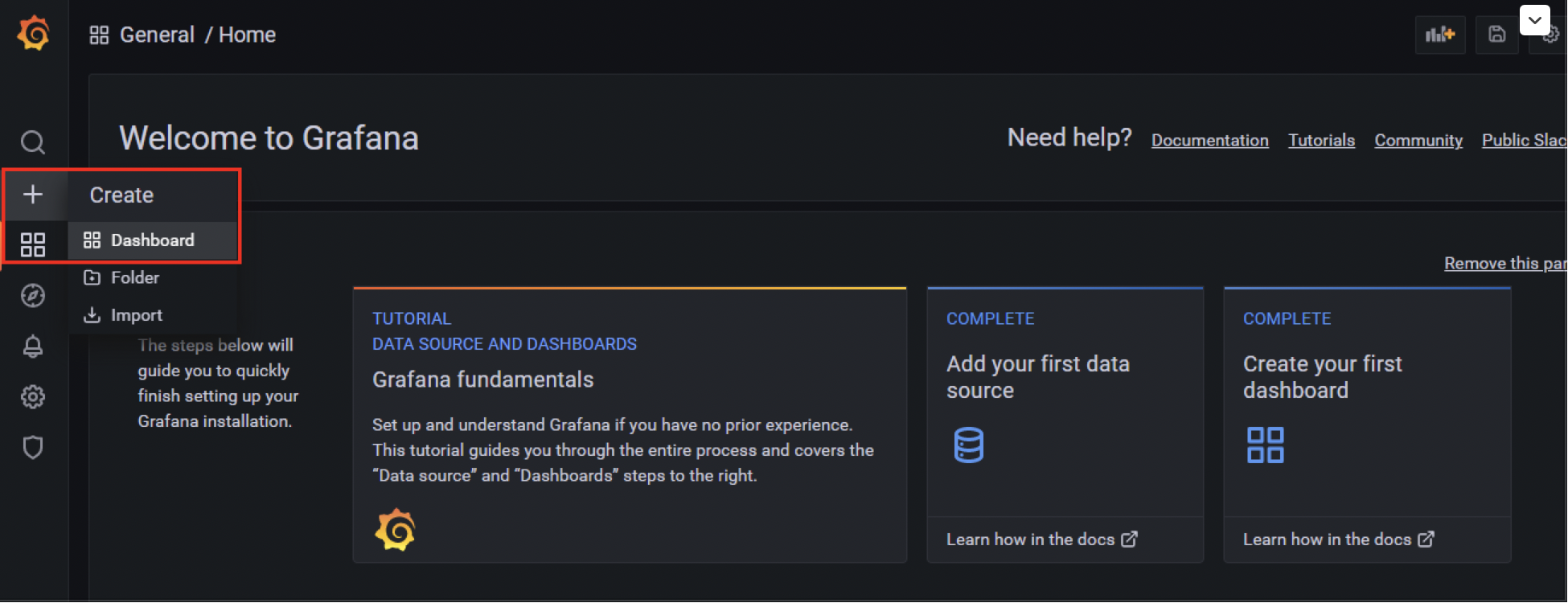This screenshot has width=1568, height=603.
Task: Open the Tutorials link
Action: tap(1321, 140)
